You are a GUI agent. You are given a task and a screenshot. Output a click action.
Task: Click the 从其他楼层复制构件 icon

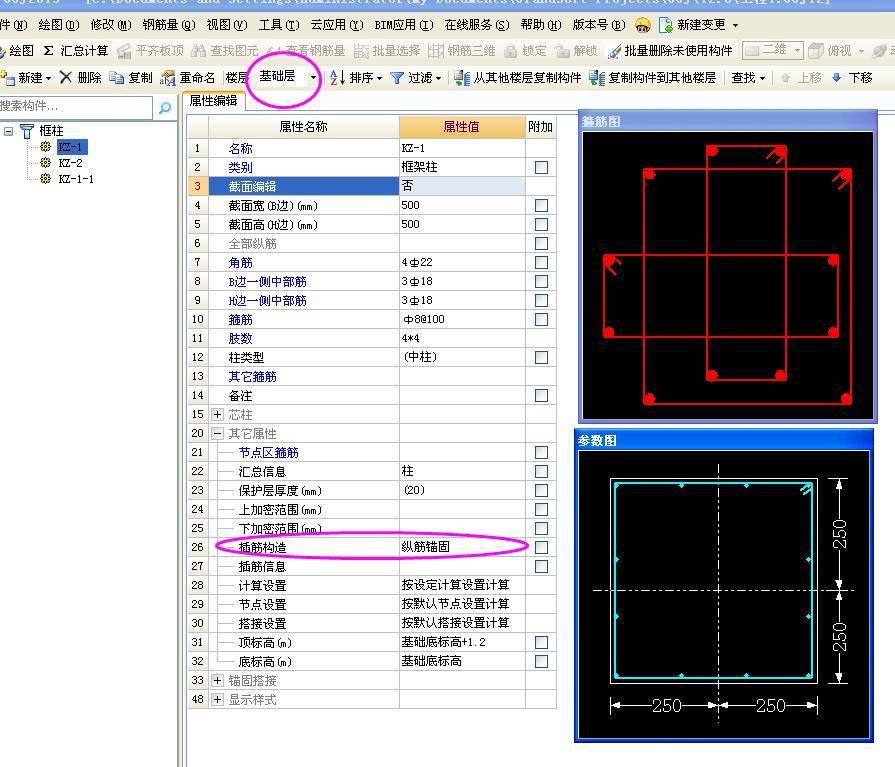pos(462,78)
